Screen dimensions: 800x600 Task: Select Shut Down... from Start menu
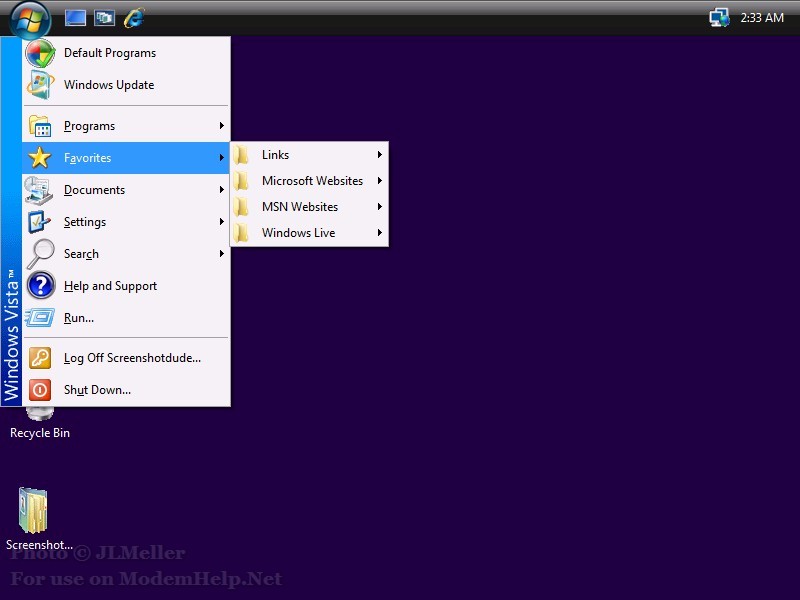pyautogui.click(x=126, y=390)
